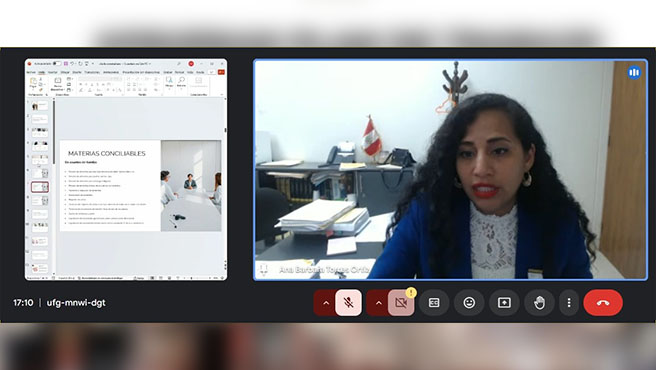Raise hand with the hand icon
The width and height of the screenshot is (656, 370).
[x=539, y=303]
